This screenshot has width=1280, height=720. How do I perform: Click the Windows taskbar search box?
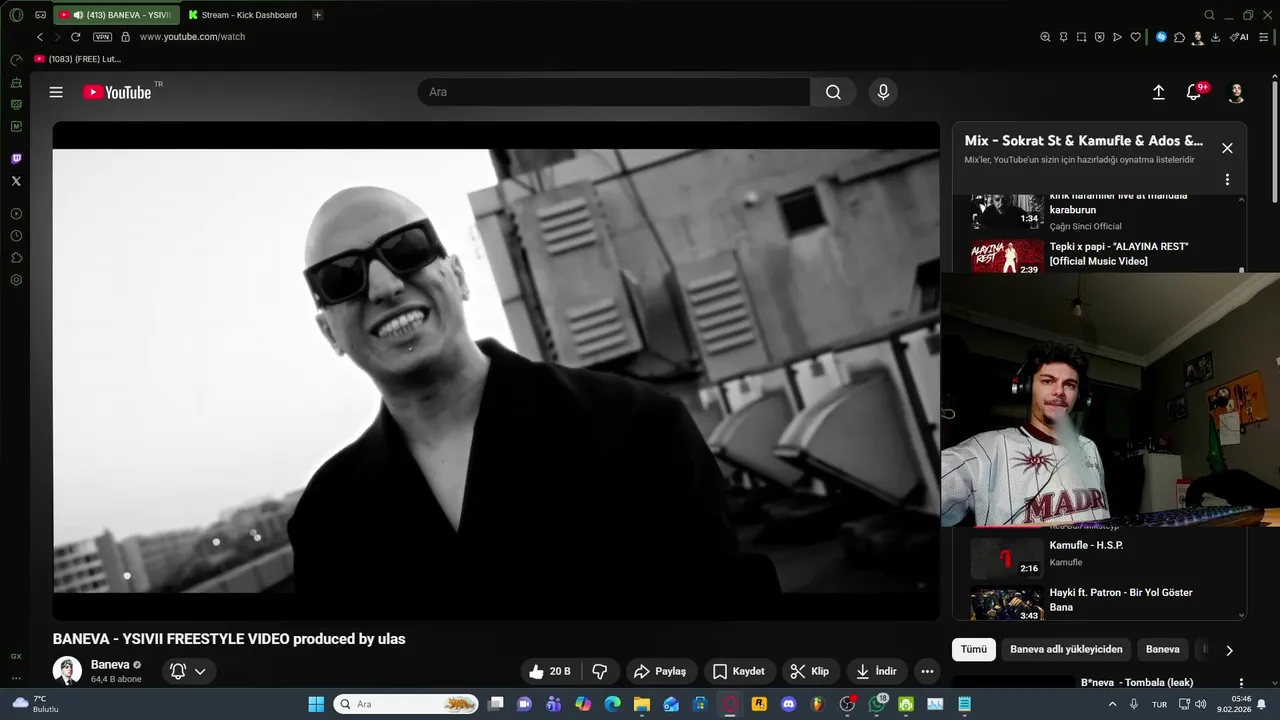[407, 704]
